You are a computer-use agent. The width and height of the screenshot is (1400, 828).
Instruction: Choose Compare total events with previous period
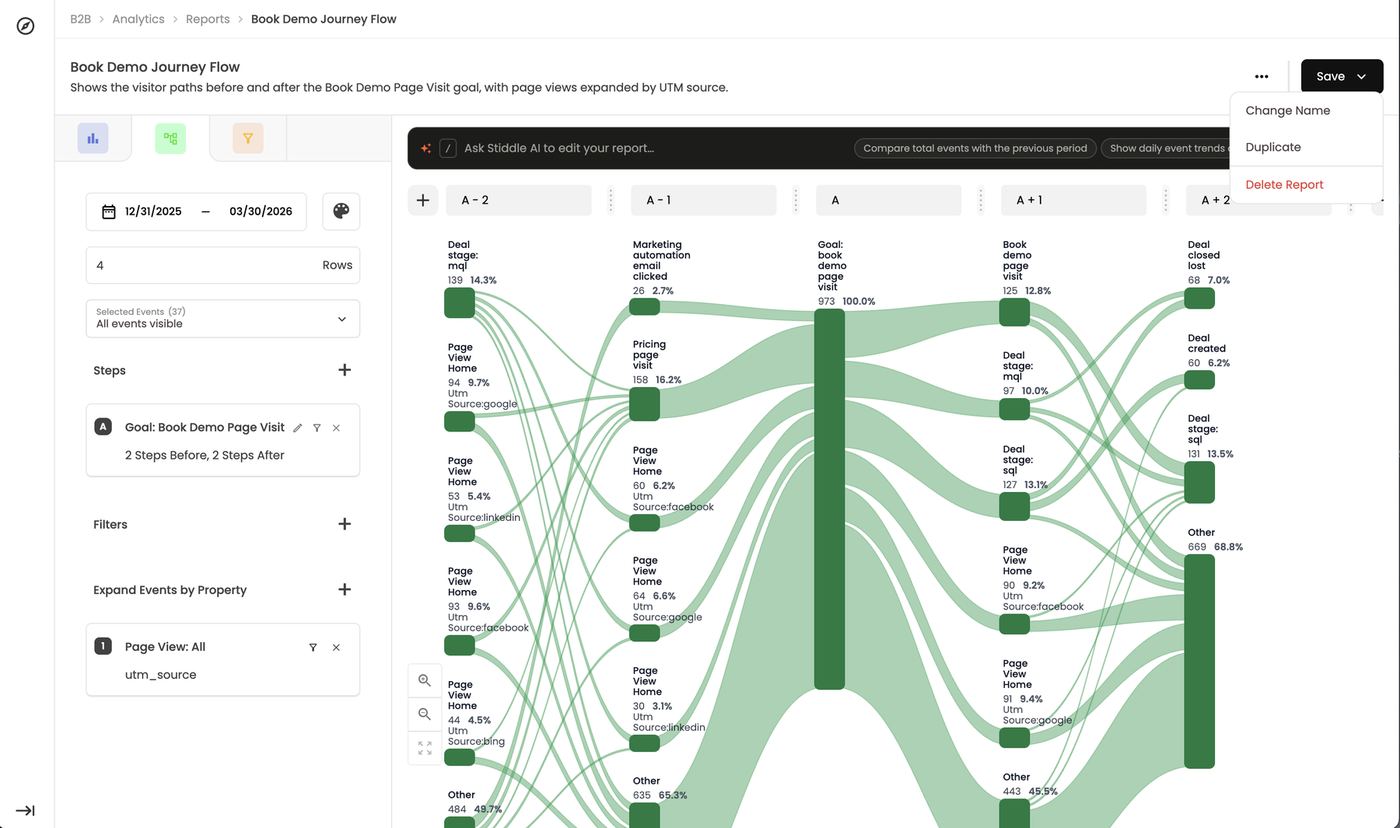coord(975,148)
